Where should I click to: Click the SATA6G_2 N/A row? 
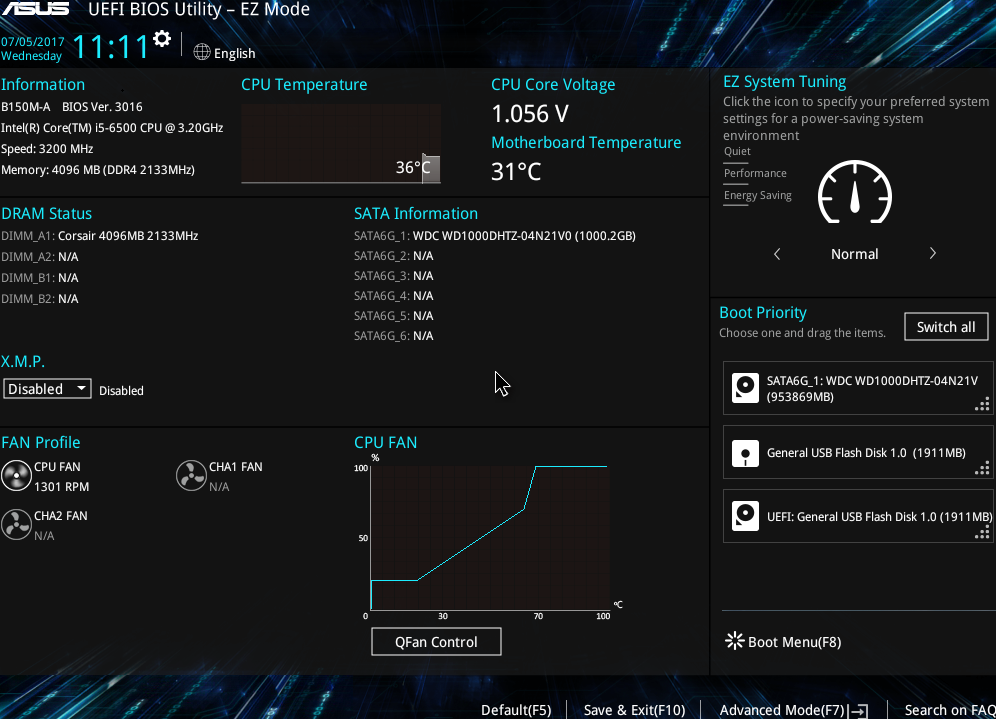(x=394, y=256)
